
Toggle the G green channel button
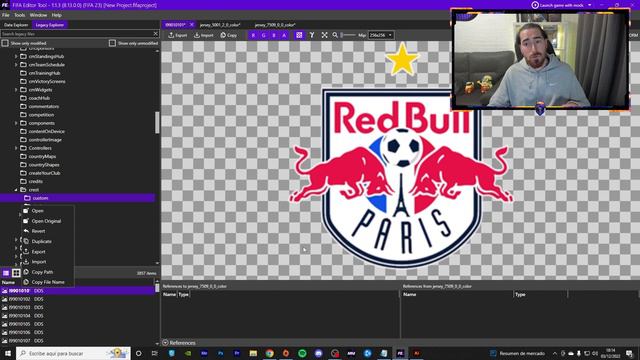coord(264,35)
